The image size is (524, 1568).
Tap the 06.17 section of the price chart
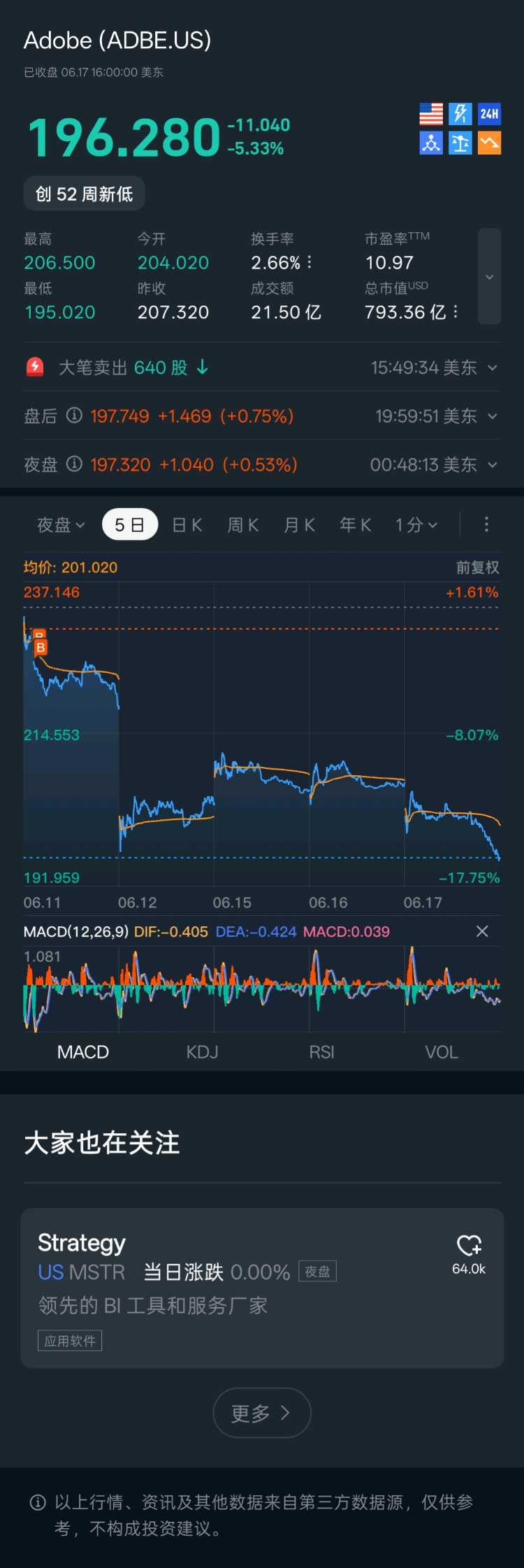click(x=452, y=734)
